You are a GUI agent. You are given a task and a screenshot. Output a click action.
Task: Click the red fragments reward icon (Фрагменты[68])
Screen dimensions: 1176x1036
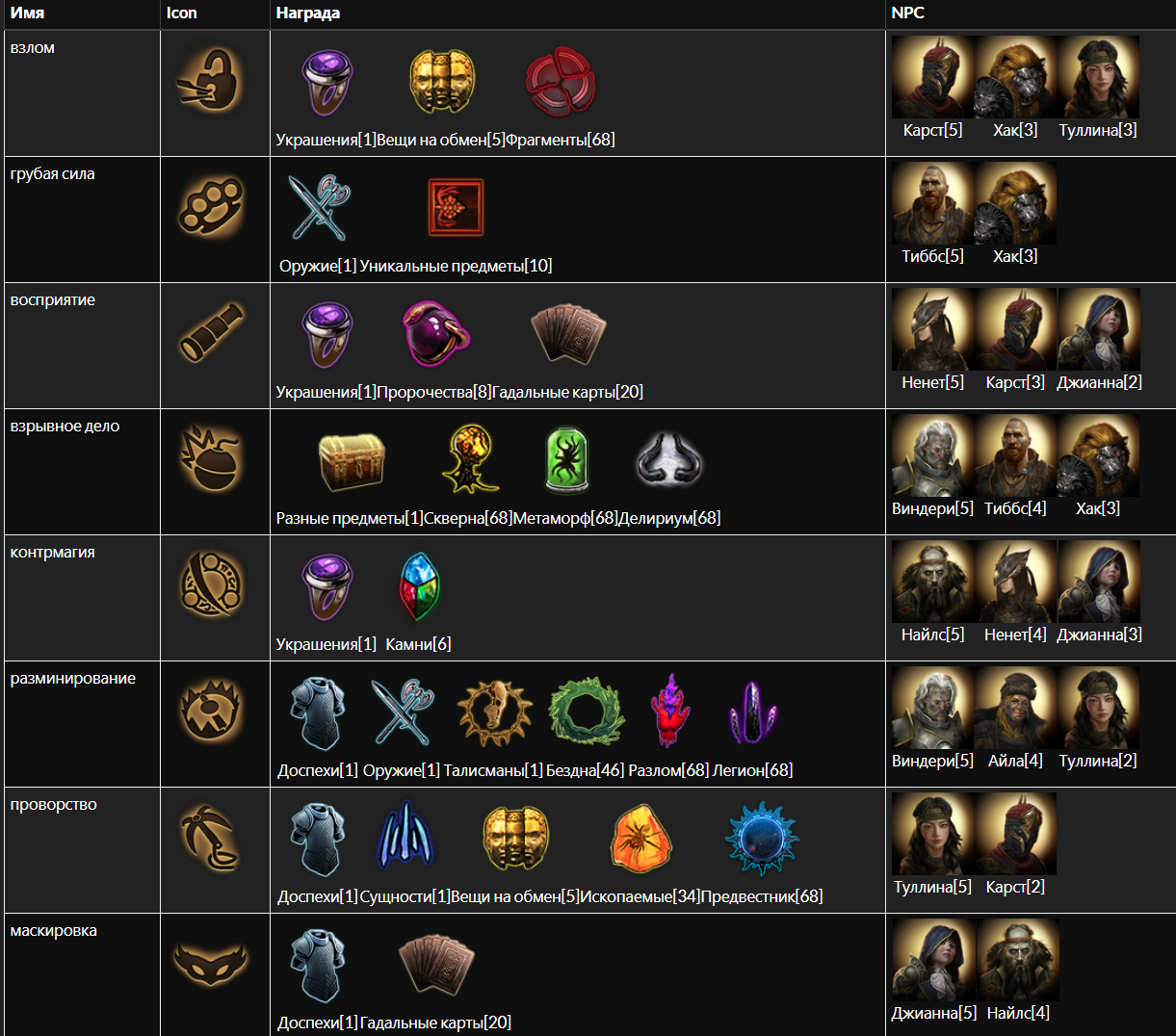coord(560,82)
